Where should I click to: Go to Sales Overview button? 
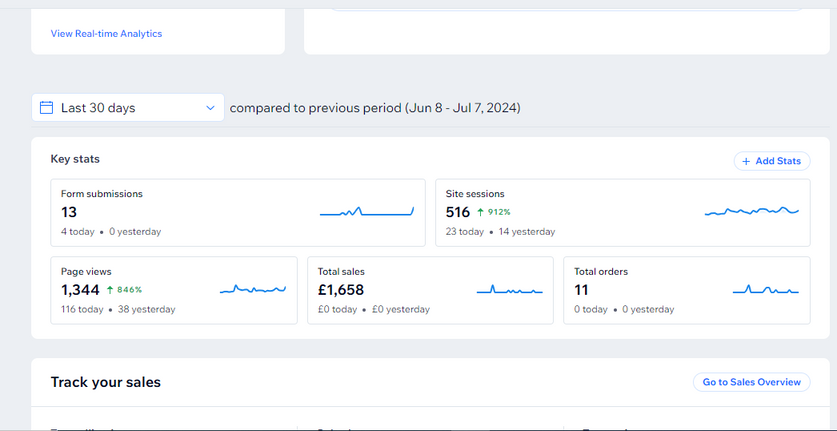(x=752, y=382)
